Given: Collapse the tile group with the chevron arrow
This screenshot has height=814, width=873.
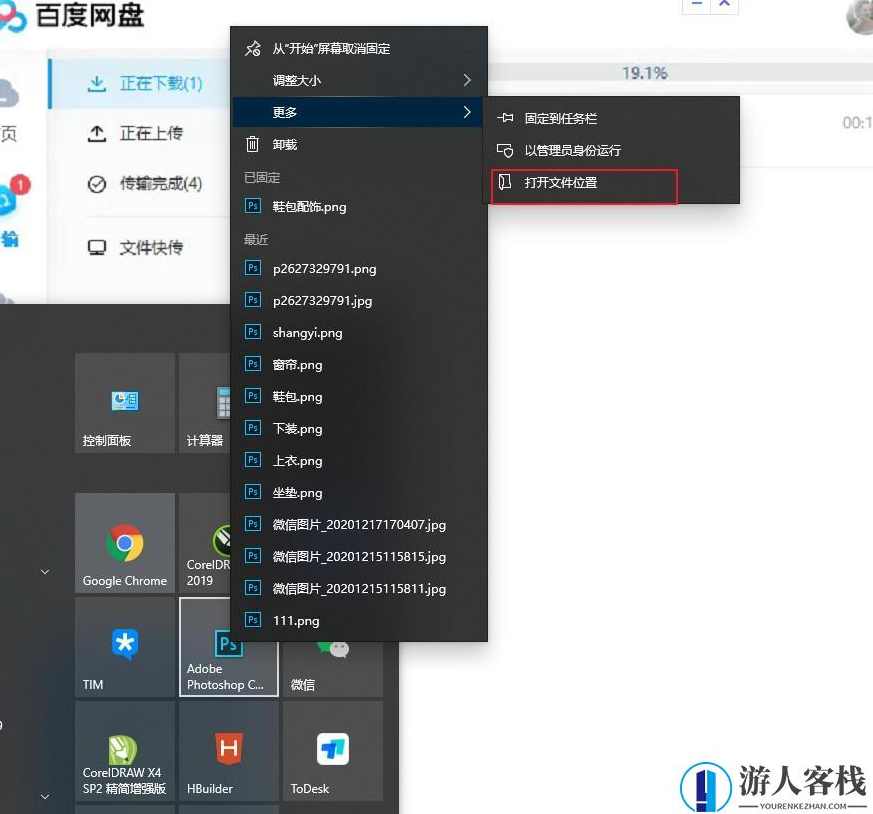Looking at the screenshot, I should tap(44, 571).
